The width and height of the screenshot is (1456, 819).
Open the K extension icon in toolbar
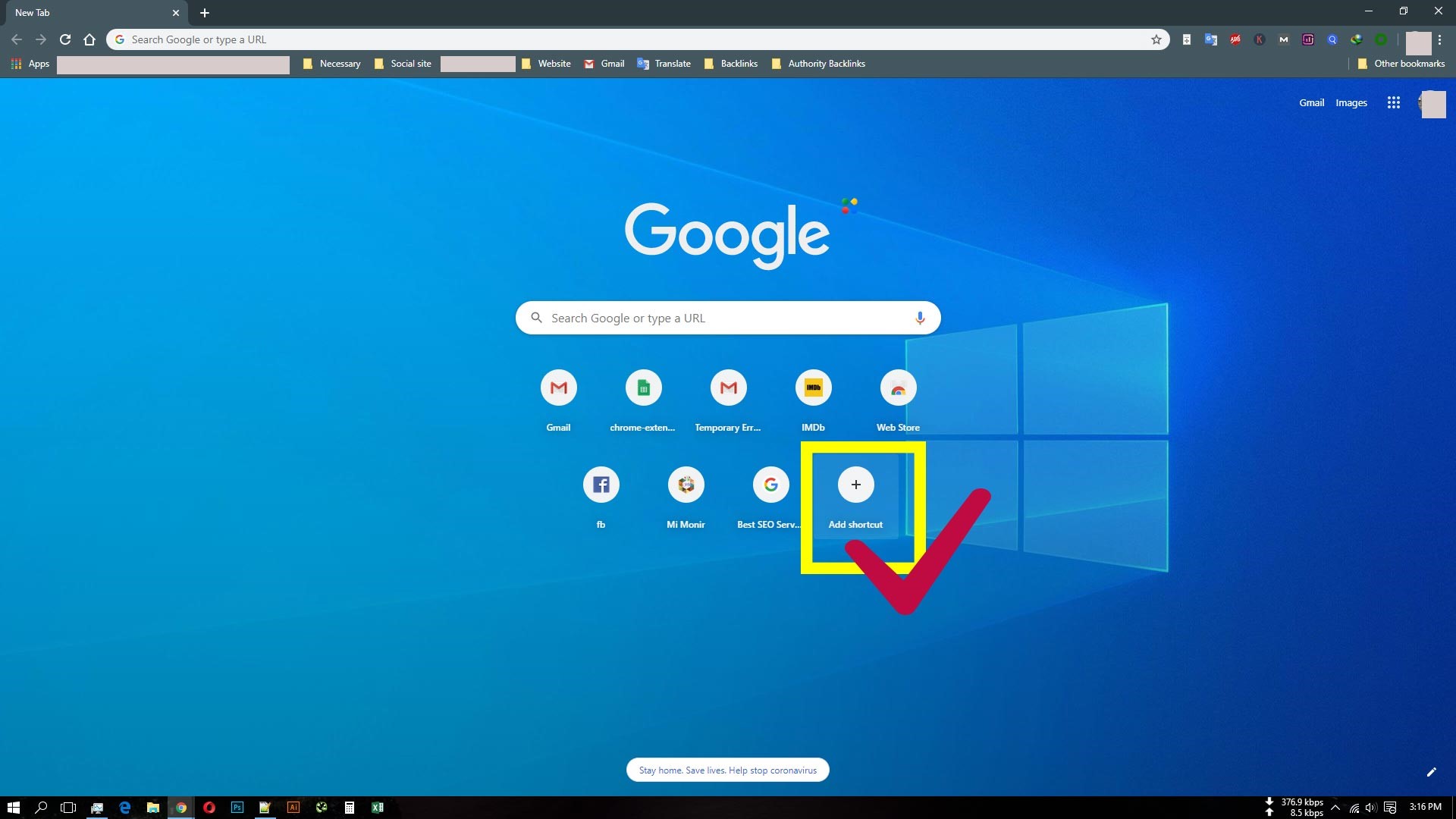(x=1260, y=39)
